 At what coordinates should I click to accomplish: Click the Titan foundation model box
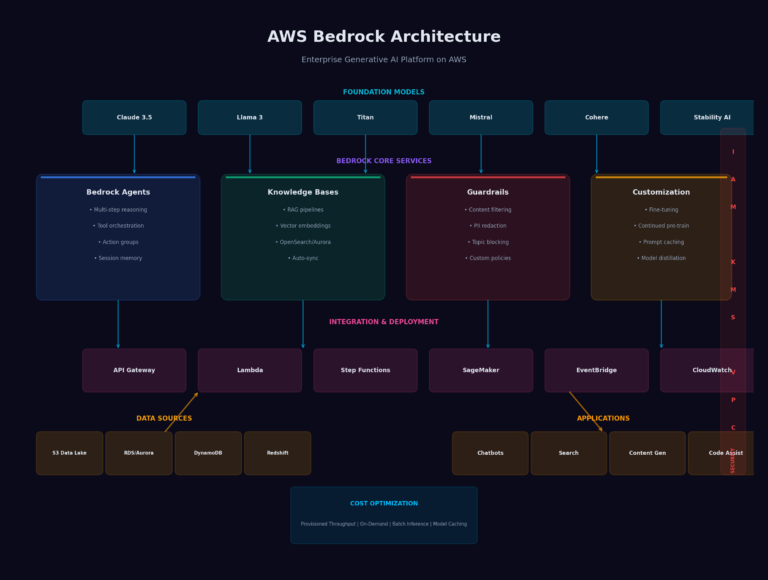[365, 117]
